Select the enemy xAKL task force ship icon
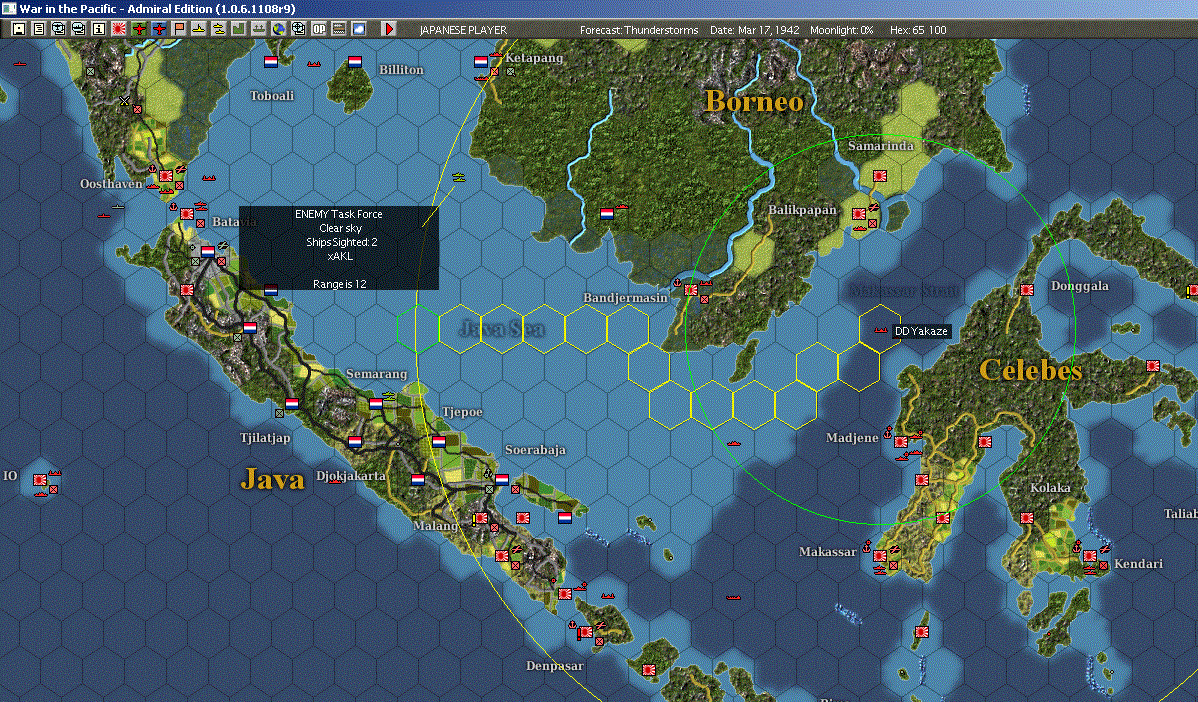The image size is (1198, 702). 458,177
